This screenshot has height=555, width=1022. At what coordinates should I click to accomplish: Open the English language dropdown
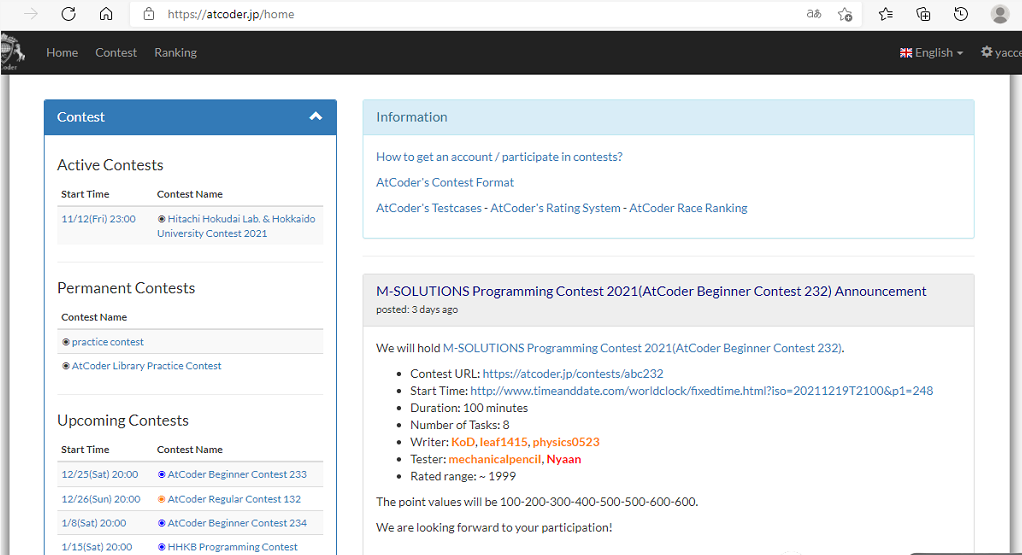[x=931, y=53]
